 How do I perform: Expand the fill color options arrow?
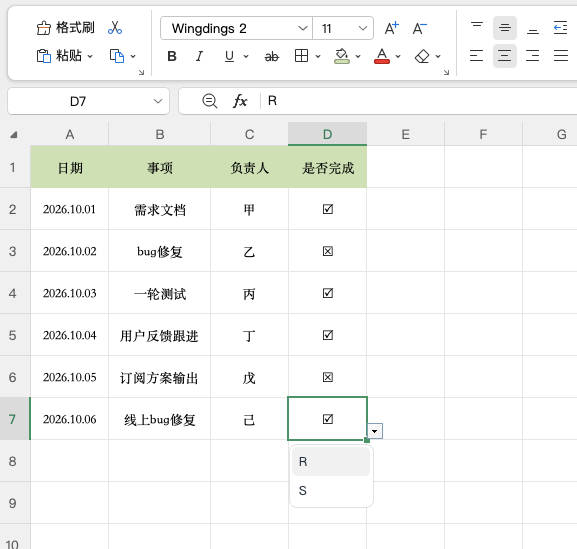pyautogui.click(x=358, y=56)
